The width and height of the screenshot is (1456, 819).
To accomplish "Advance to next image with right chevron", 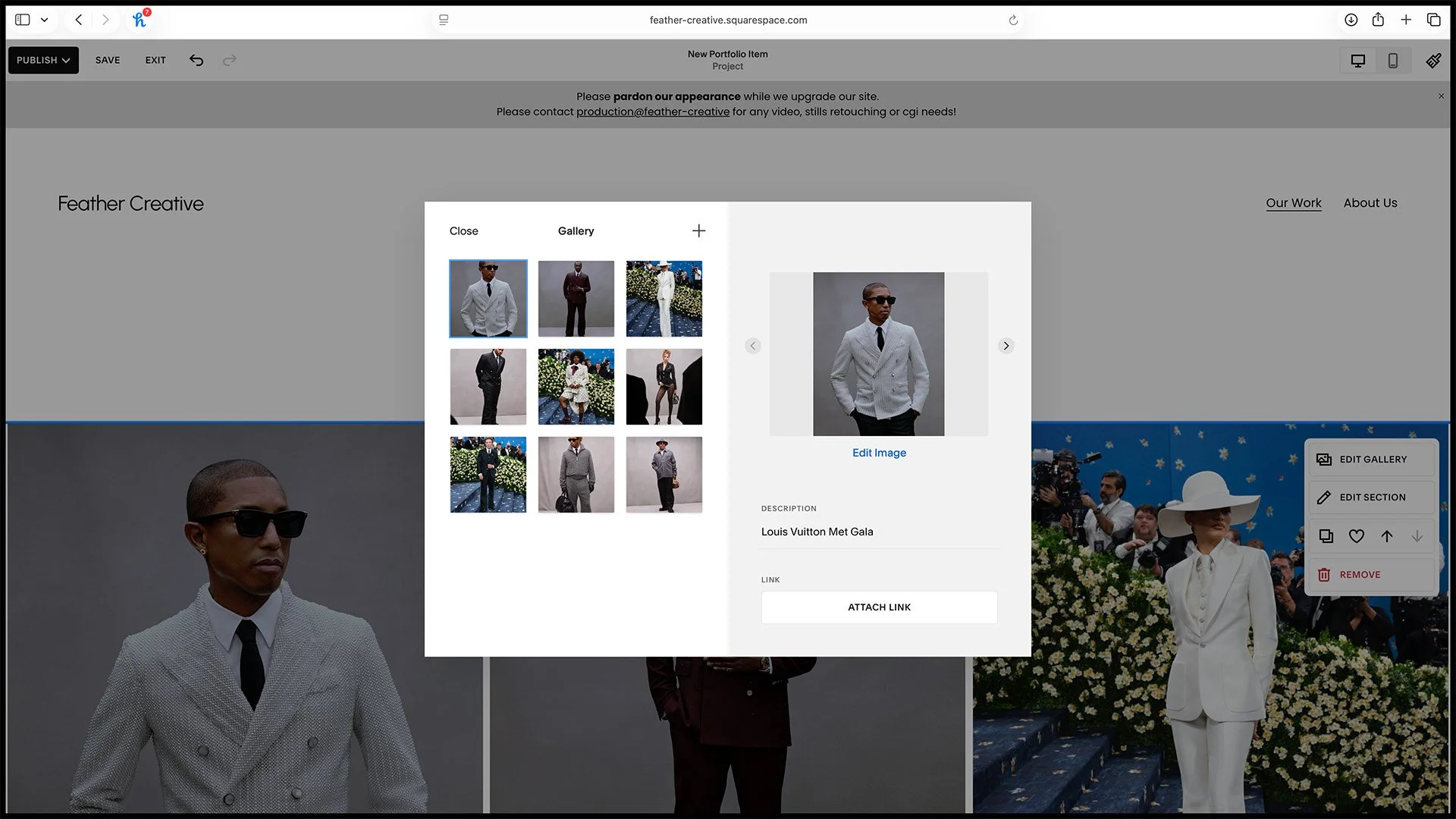I will (1006, 346).
